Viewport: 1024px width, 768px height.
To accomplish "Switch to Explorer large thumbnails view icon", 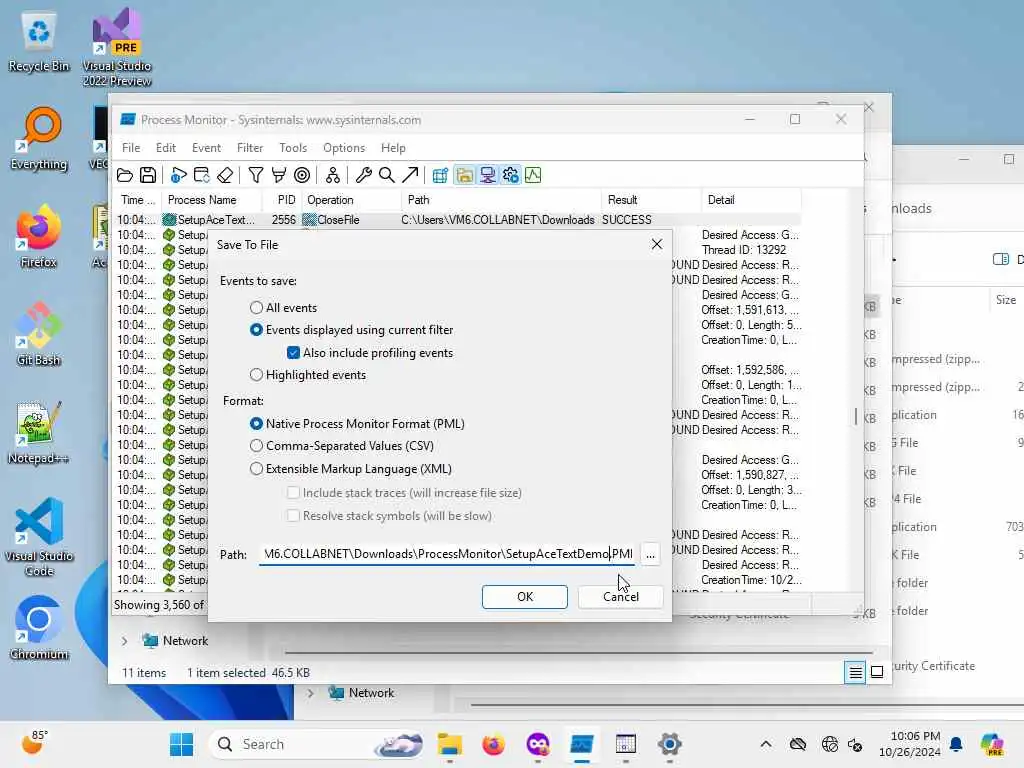I will [877, 672].
